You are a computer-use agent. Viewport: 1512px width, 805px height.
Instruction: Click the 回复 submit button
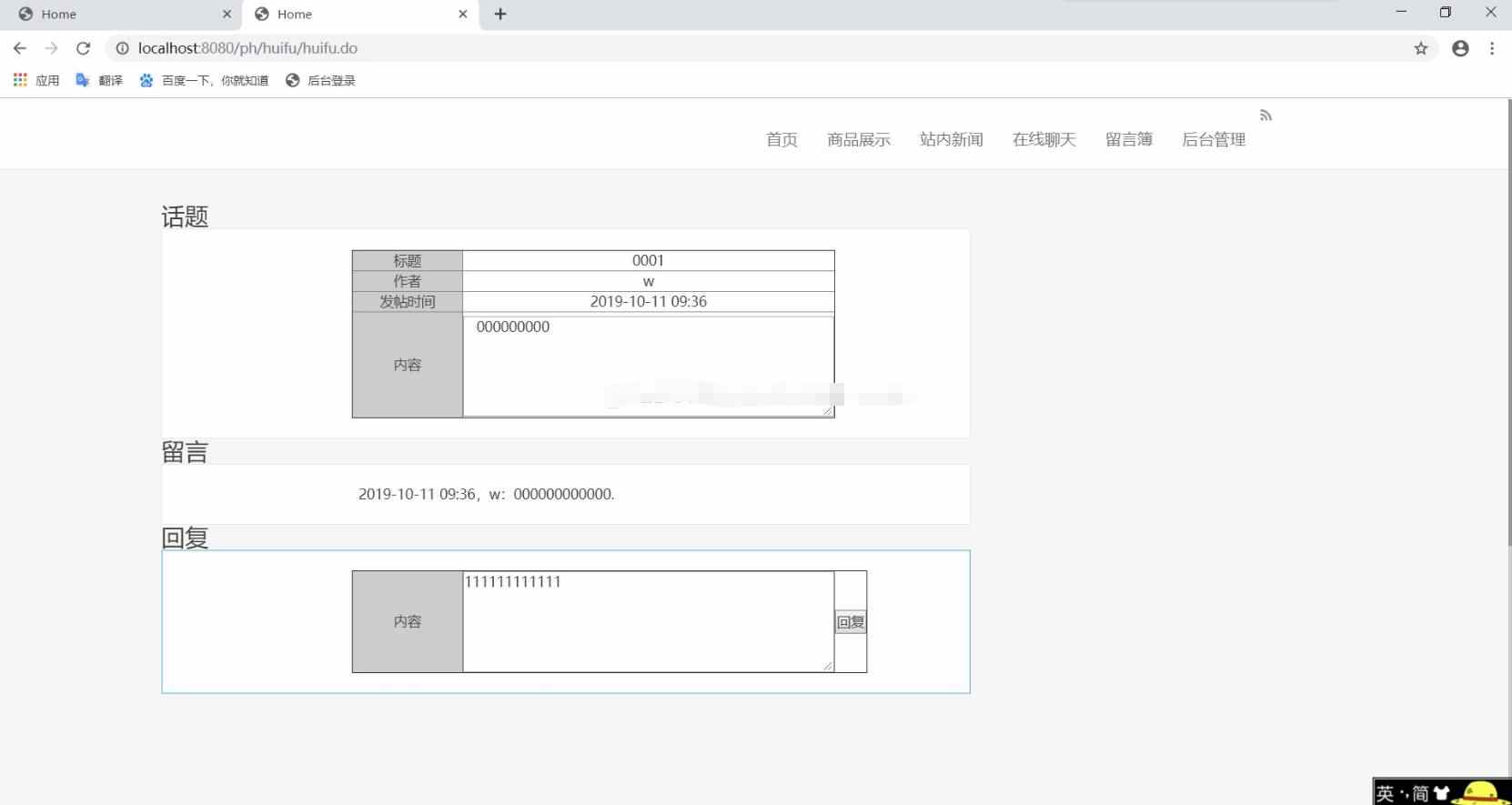pos(851,622)
